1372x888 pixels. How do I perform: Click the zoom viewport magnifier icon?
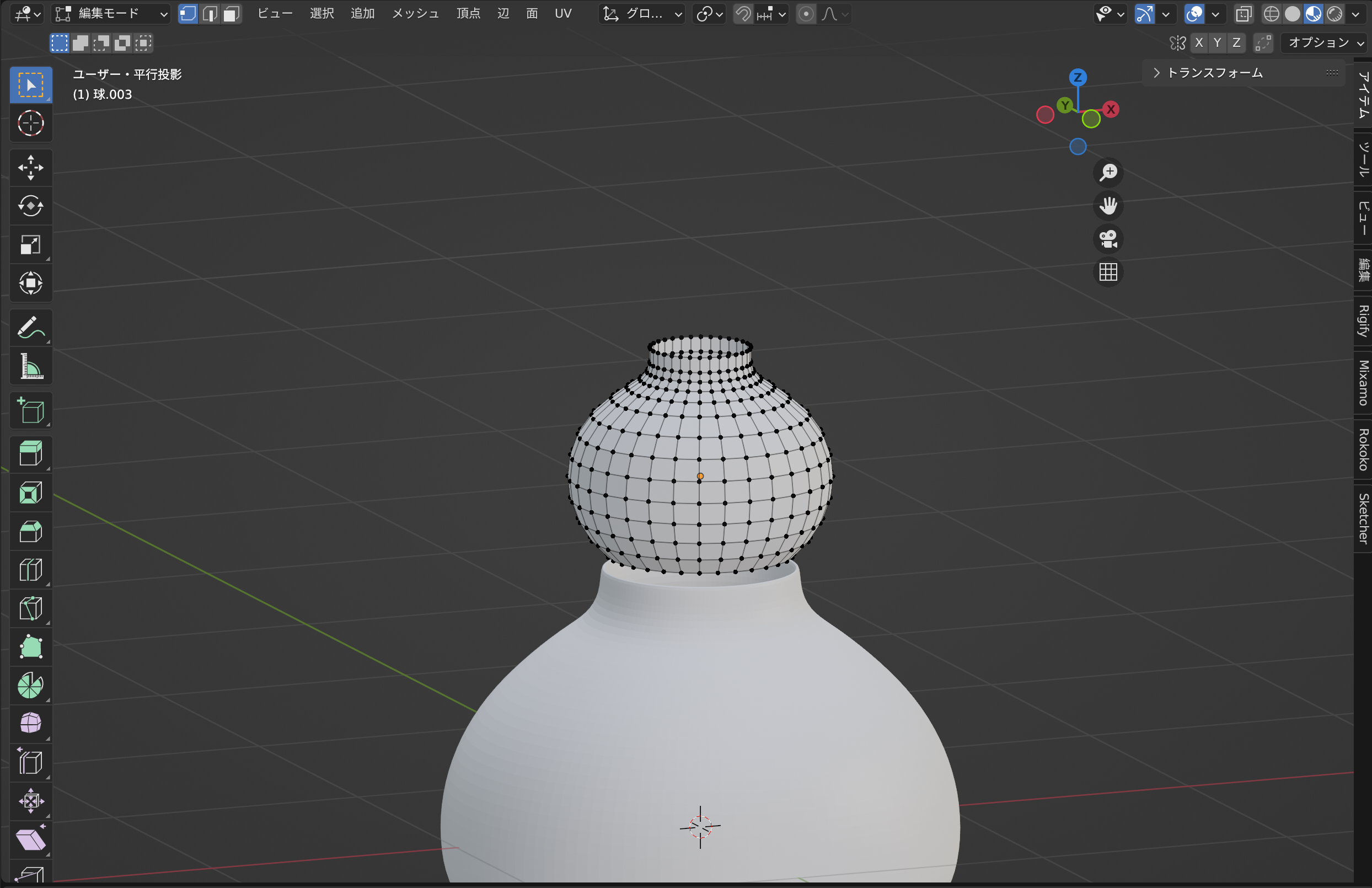(1108, 173)
